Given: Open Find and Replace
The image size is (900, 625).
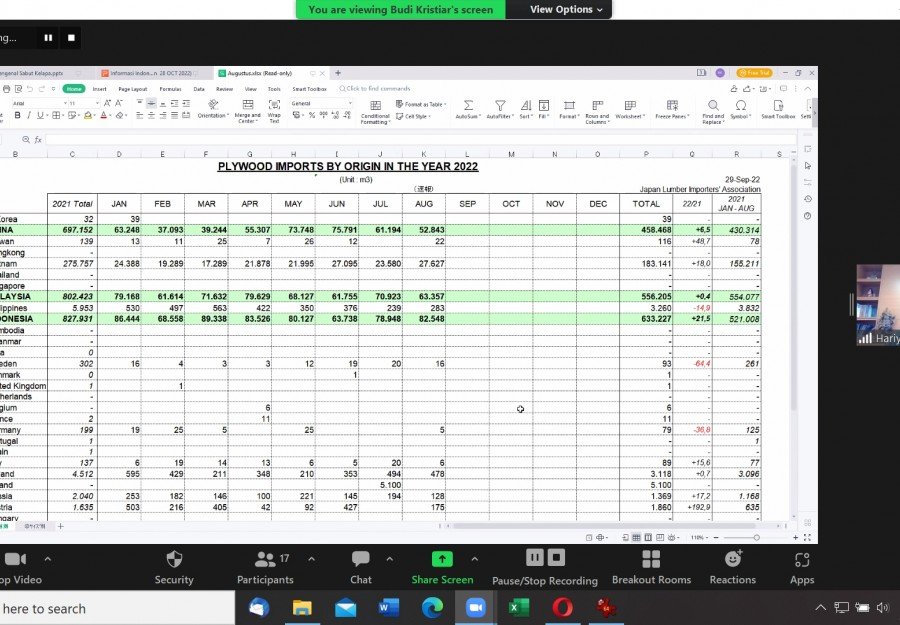Looking at the screenshot, I should 712,112.
